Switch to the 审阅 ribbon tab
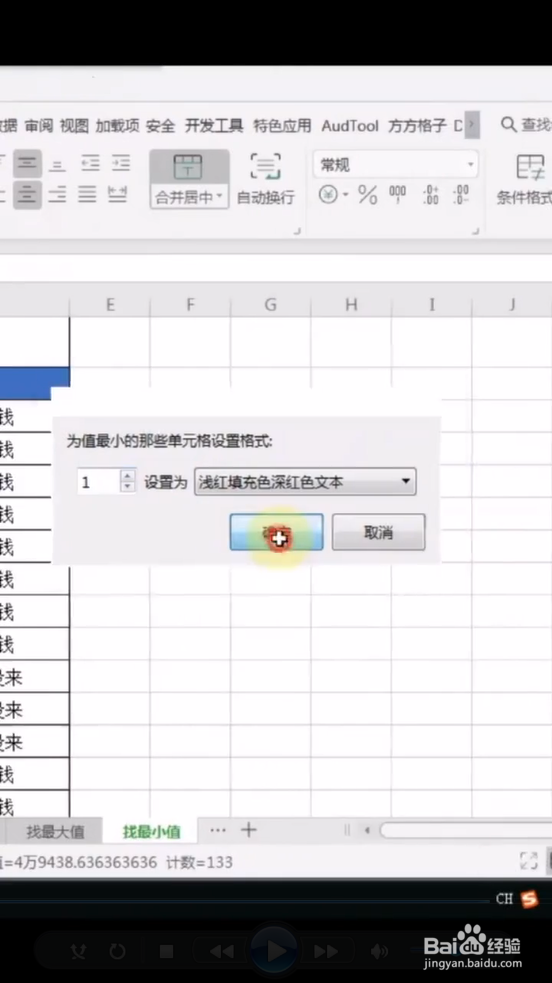Viewport: 552px width, 983px height. [39, 126]
